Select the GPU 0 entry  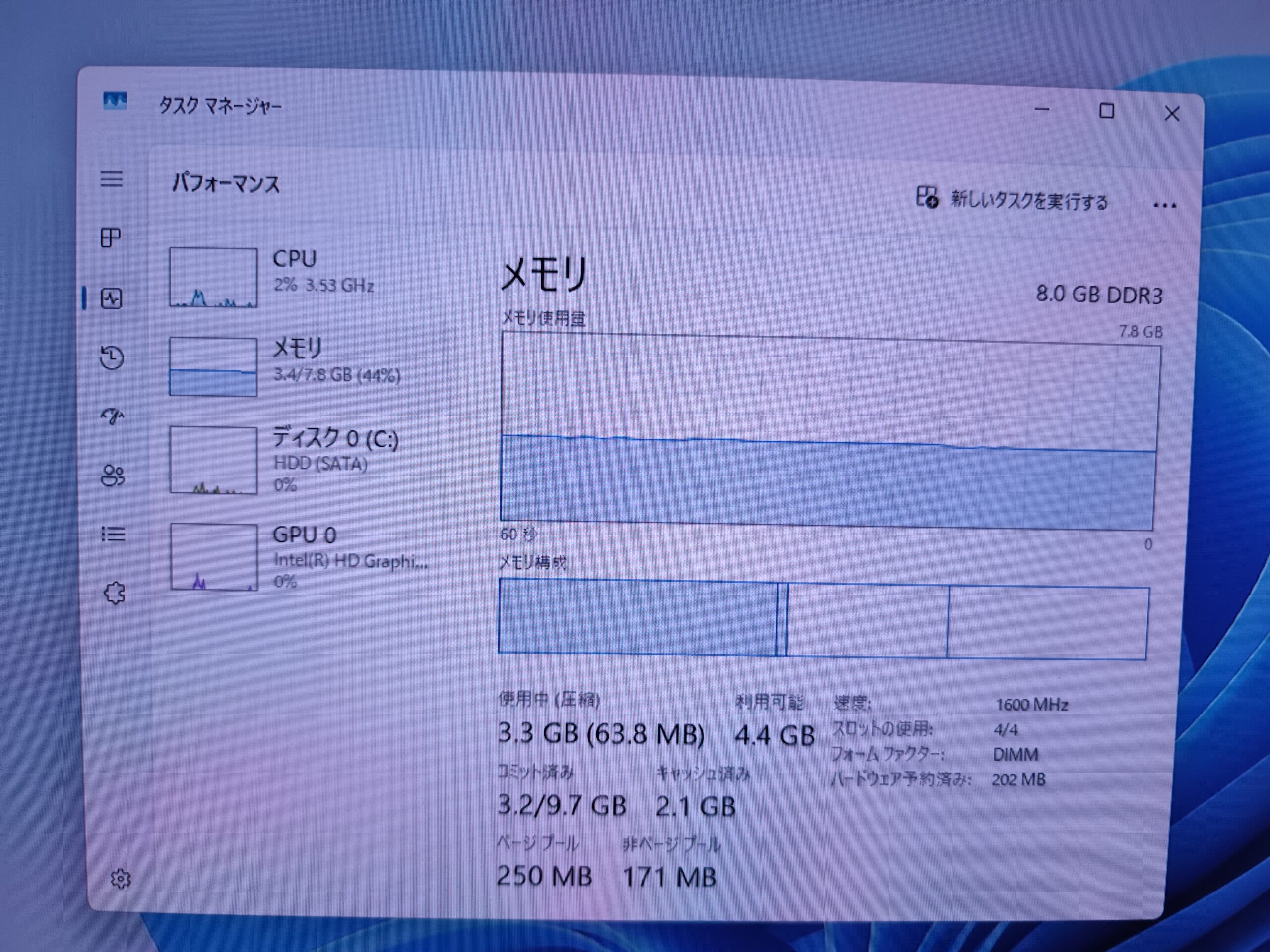(306, 557)
